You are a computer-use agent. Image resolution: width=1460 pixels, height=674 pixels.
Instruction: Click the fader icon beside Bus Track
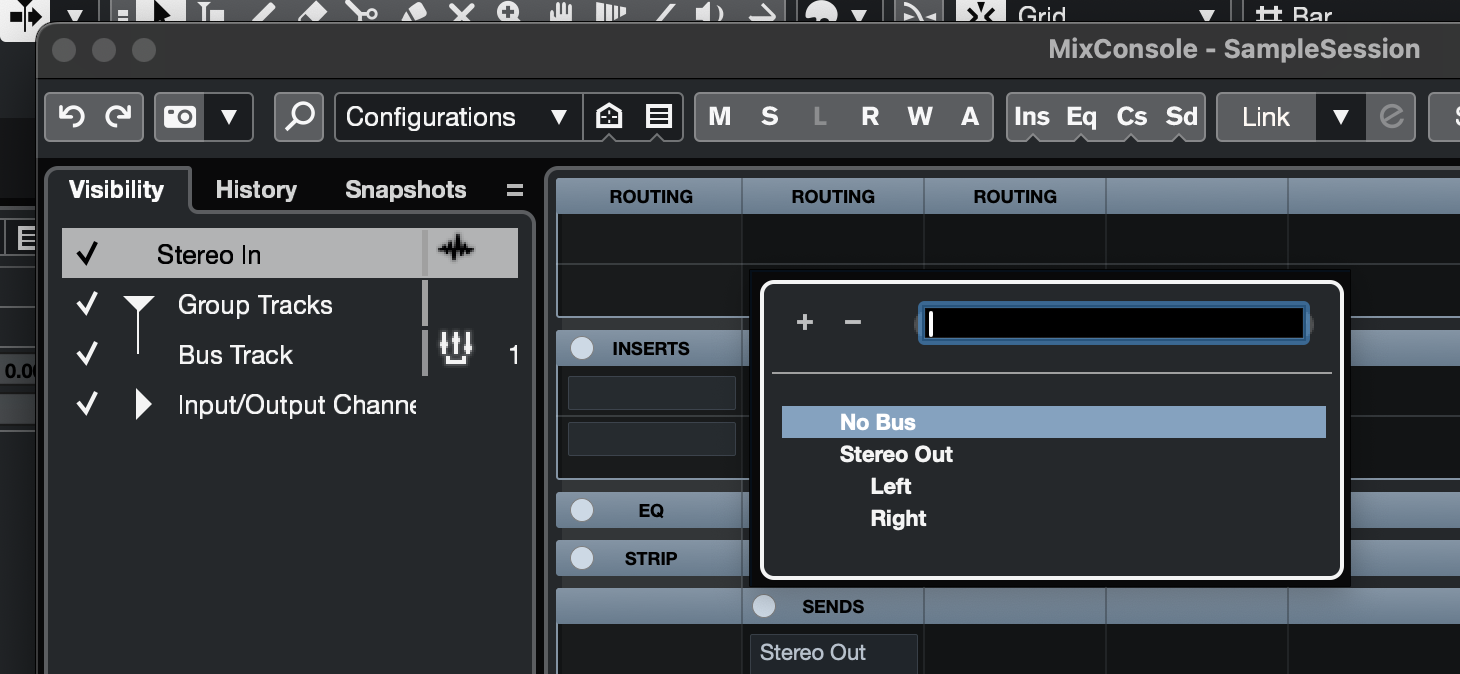pos(456,349)
